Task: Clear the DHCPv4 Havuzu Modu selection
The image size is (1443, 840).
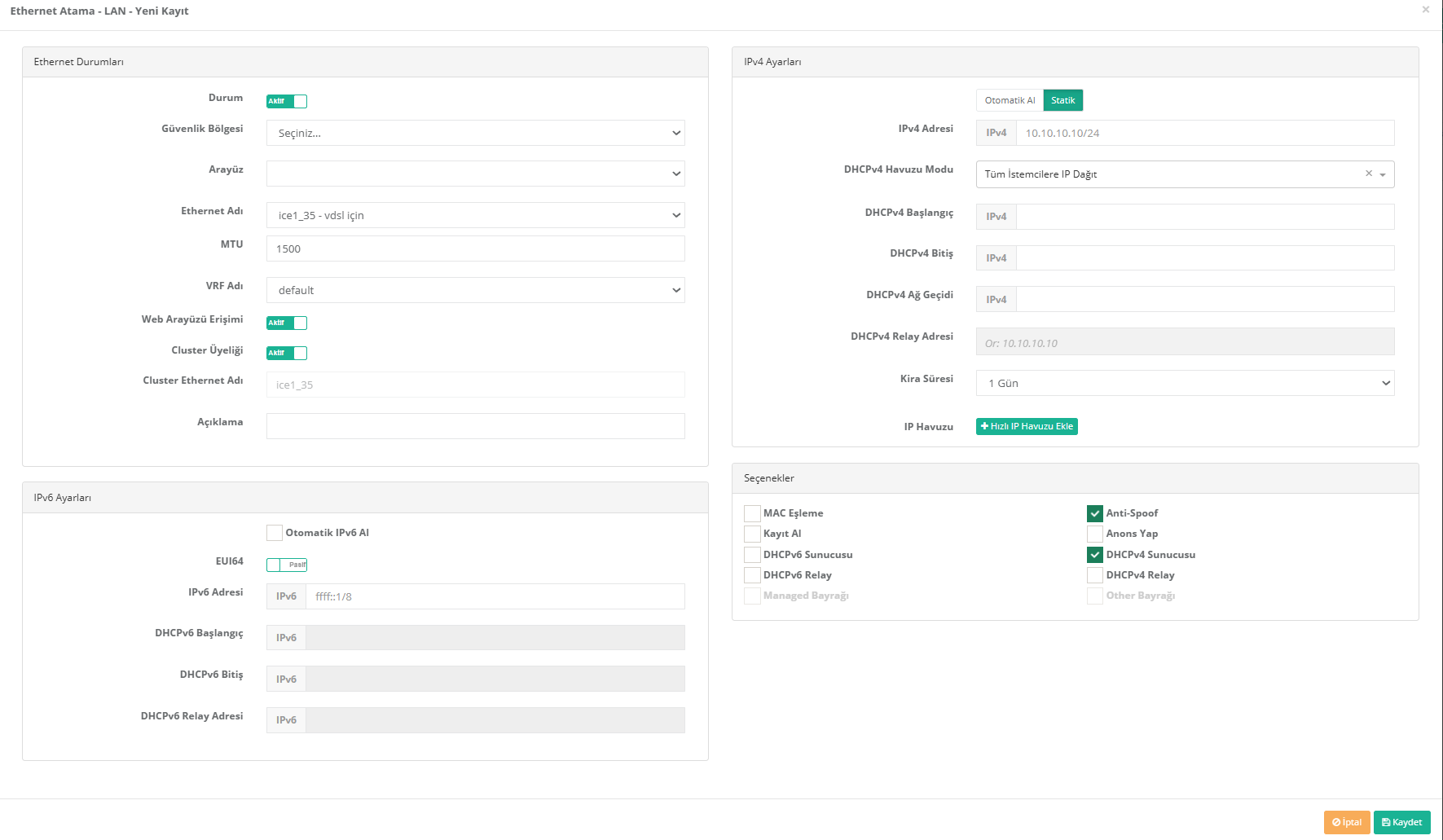Action: (x=1369, y=174)
